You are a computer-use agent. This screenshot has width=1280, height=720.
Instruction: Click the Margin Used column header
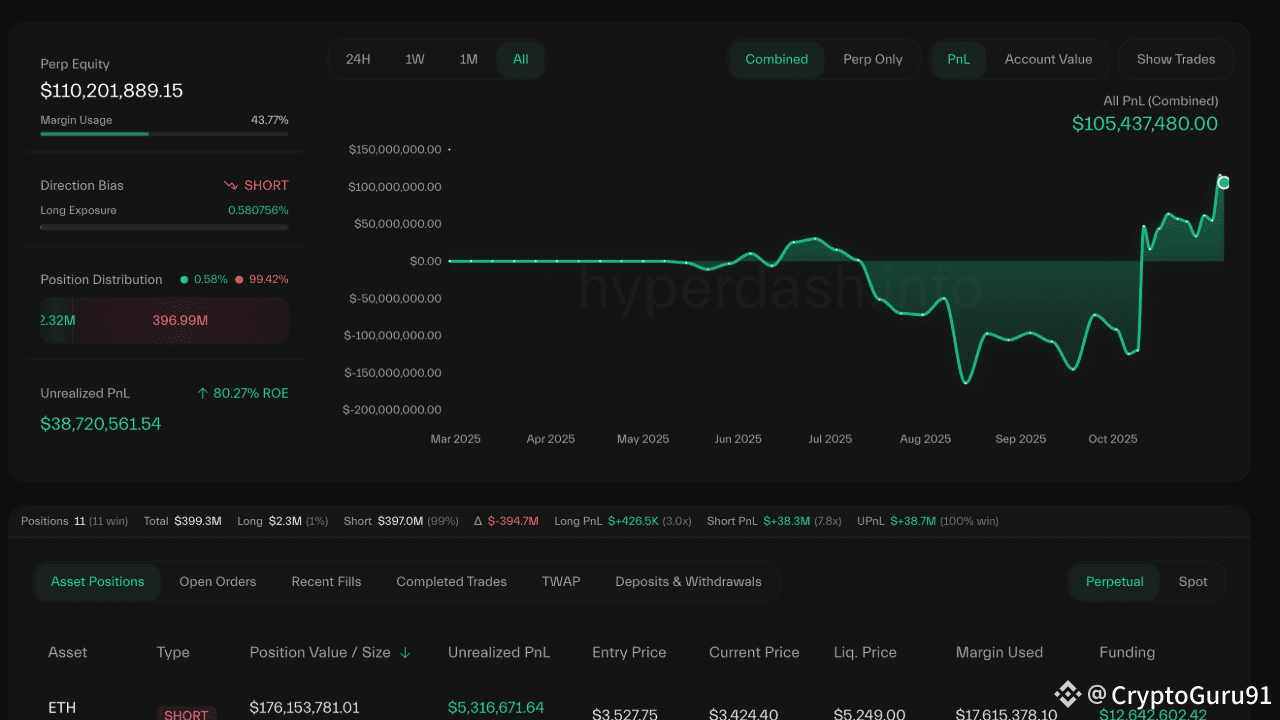coord(999,652)
